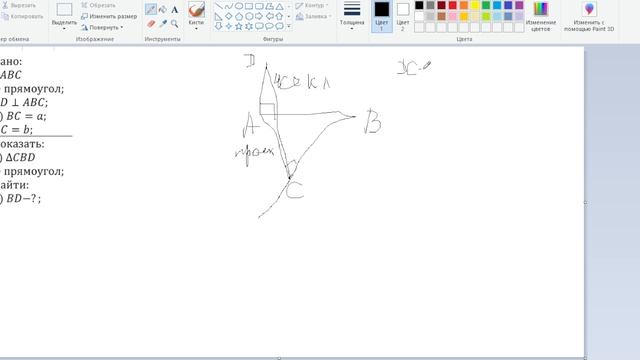Pick the gray color swatch in top row
The height and width of the screenshot is (360, 640).
430,5
